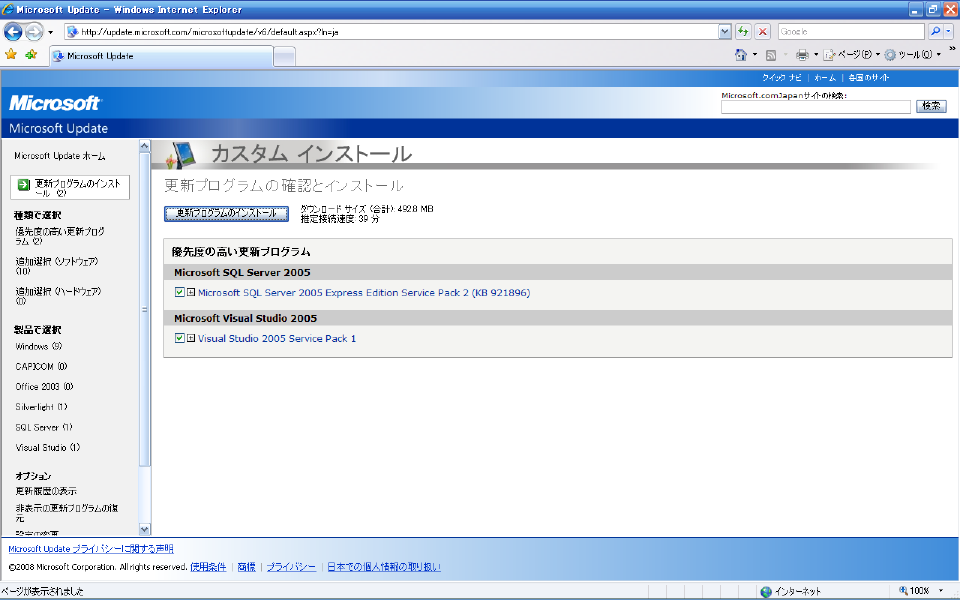Click the 各国のサイト link
Viewport: 960px width, 600px height.
pos(868,78)
